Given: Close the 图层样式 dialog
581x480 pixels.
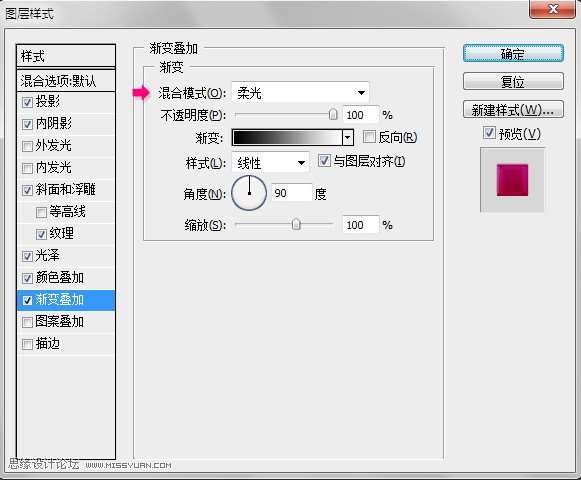Looking at the screenshot, I should pyautogui.click(x=553, y=9).
